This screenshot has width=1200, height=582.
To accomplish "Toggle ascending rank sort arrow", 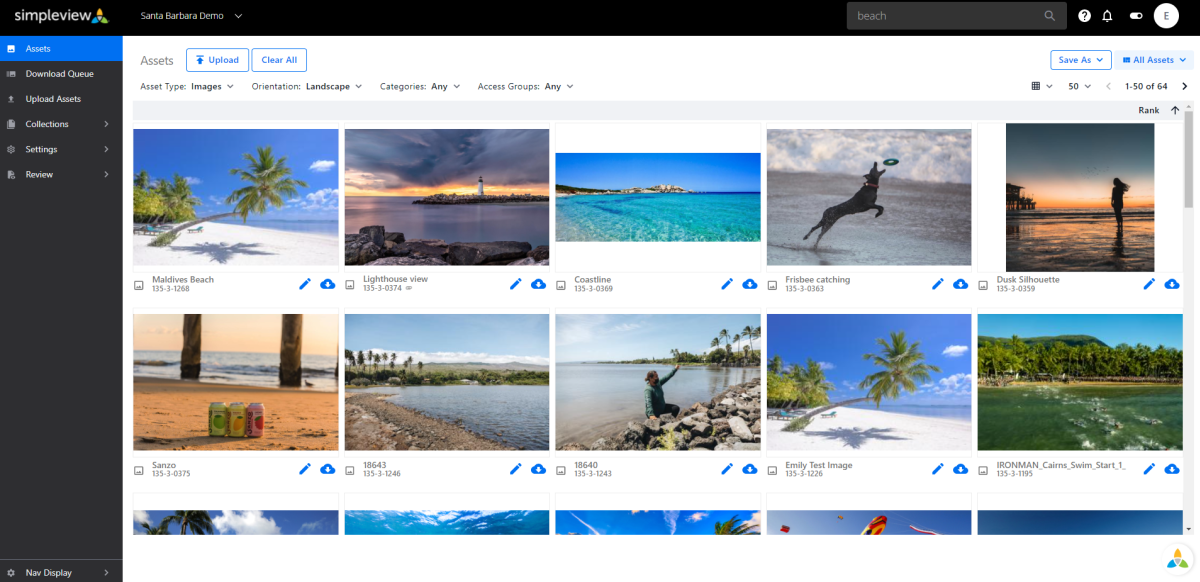I will tap(1174, 111).
